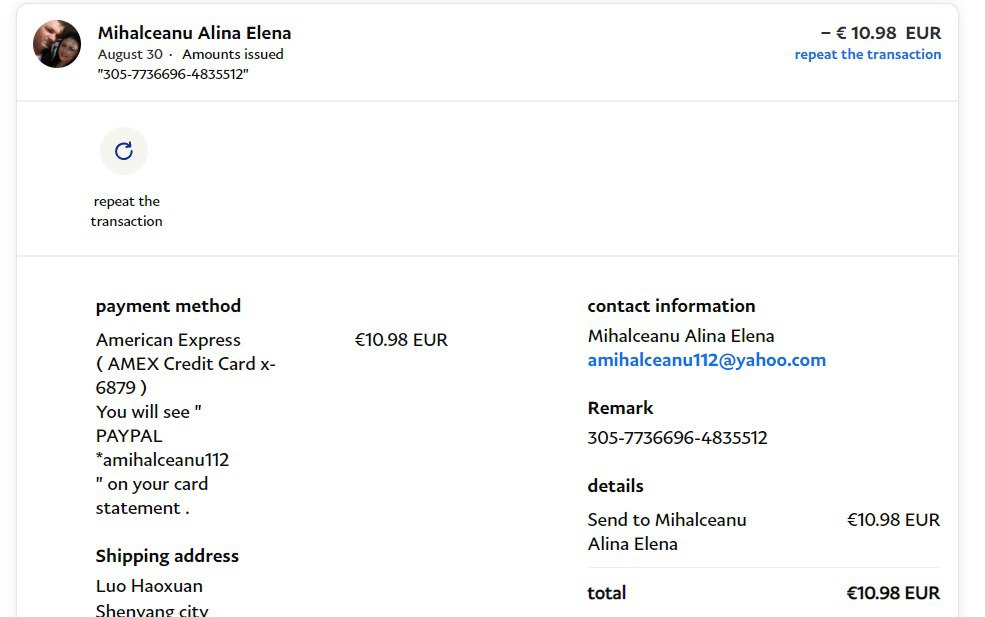
Task: Click the circular repeat transaction icon
Action: click(x=124, y=151)
